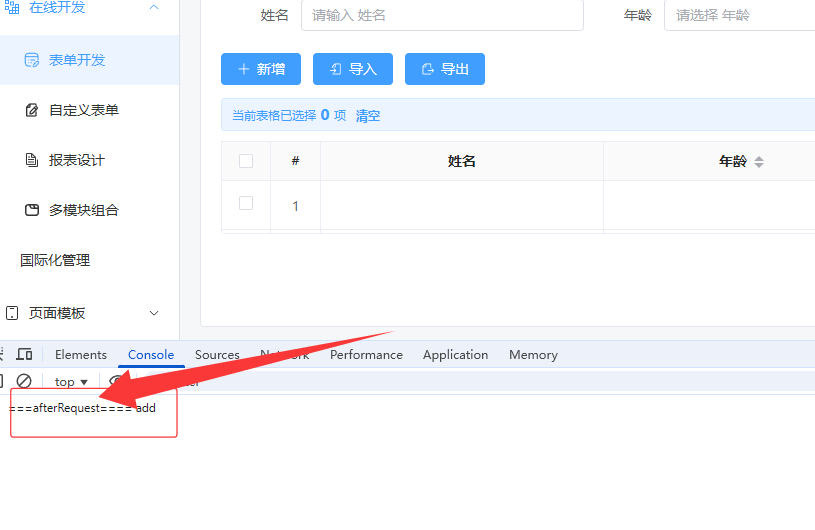The image size is (815, 530).
Task: Click the 多模块组合 sidebar icon
Action: (32, 210)
